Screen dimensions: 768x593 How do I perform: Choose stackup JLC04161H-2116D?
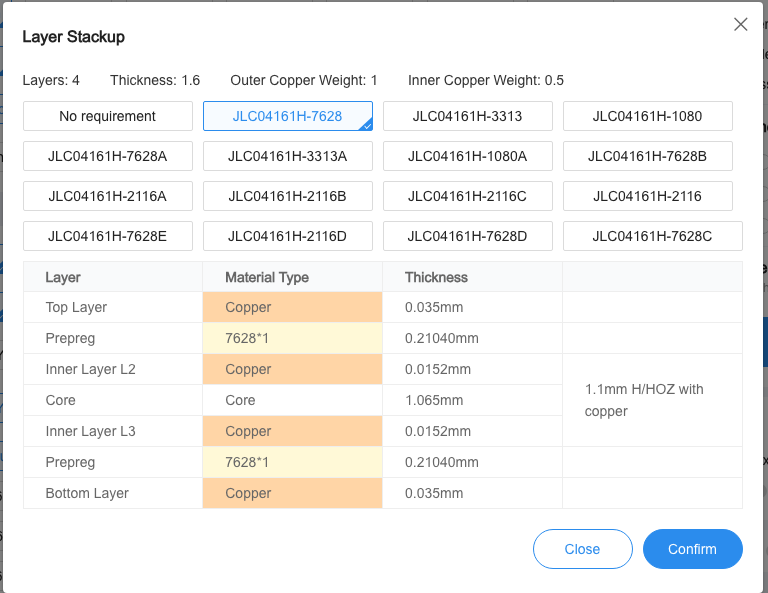click(288, 236)
